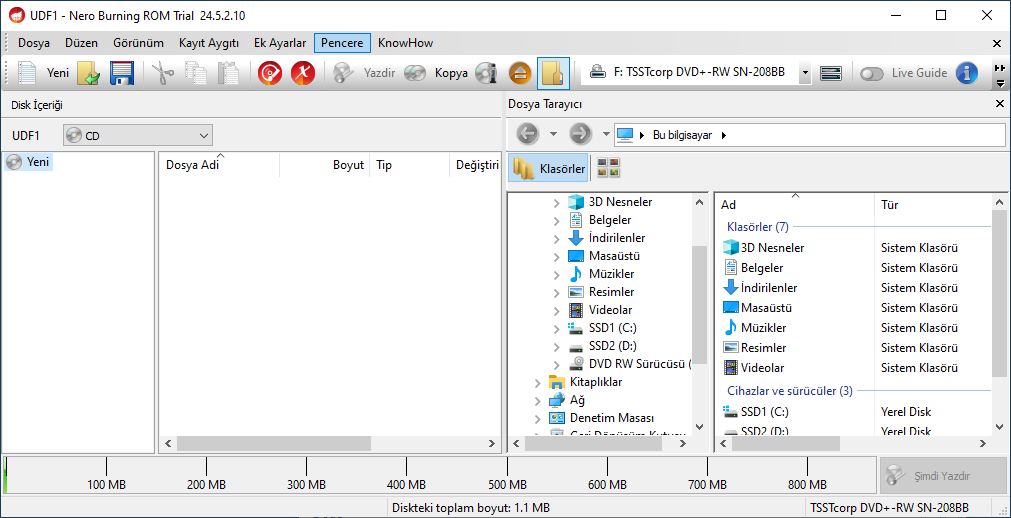Image resolution: width=1011 pixels, height=518 pixels.
Task: Select Müzikler in folder tree
Action: (601, 274)
